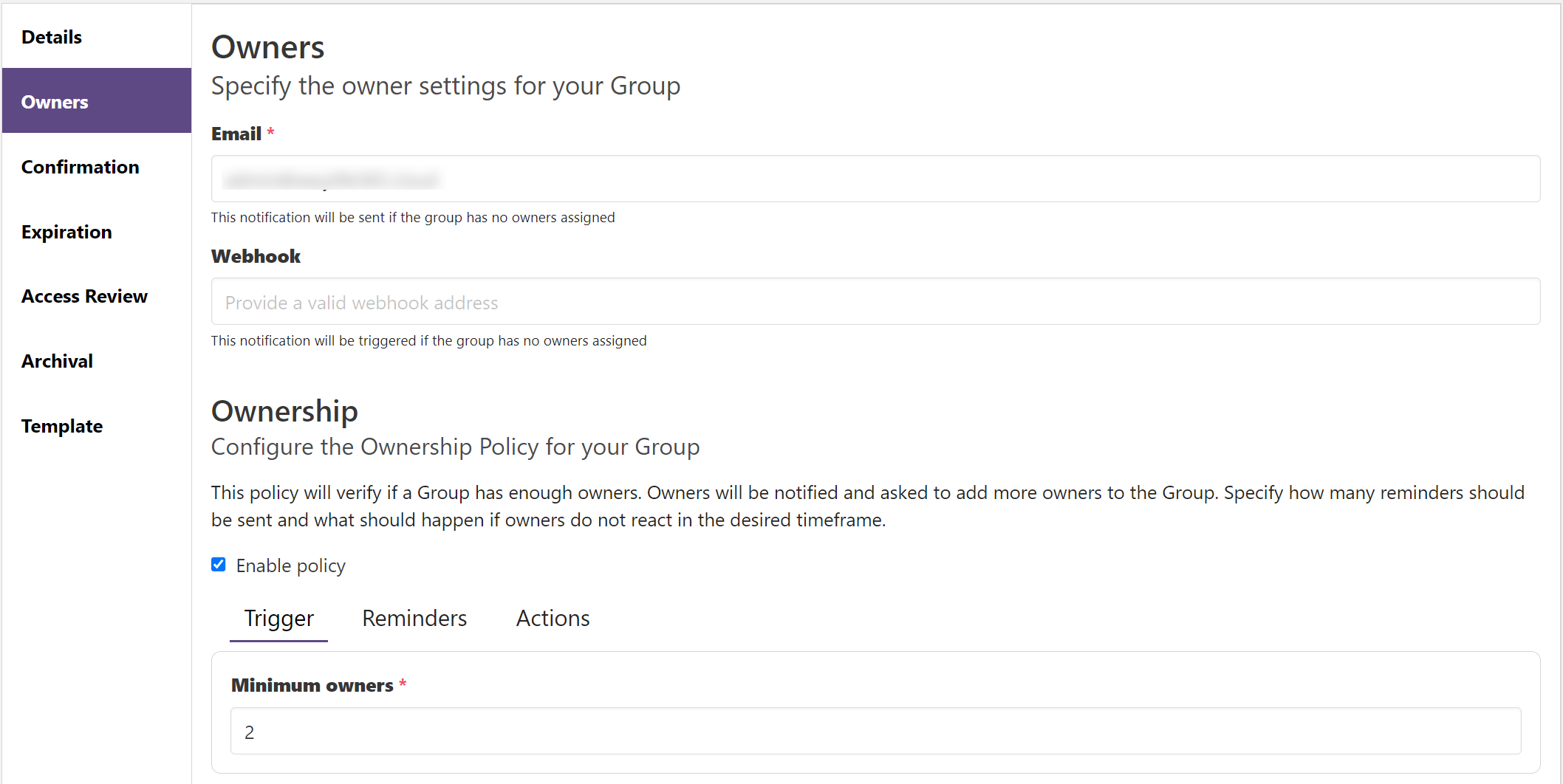Click the webhook placeholder text area

(361, 302)
